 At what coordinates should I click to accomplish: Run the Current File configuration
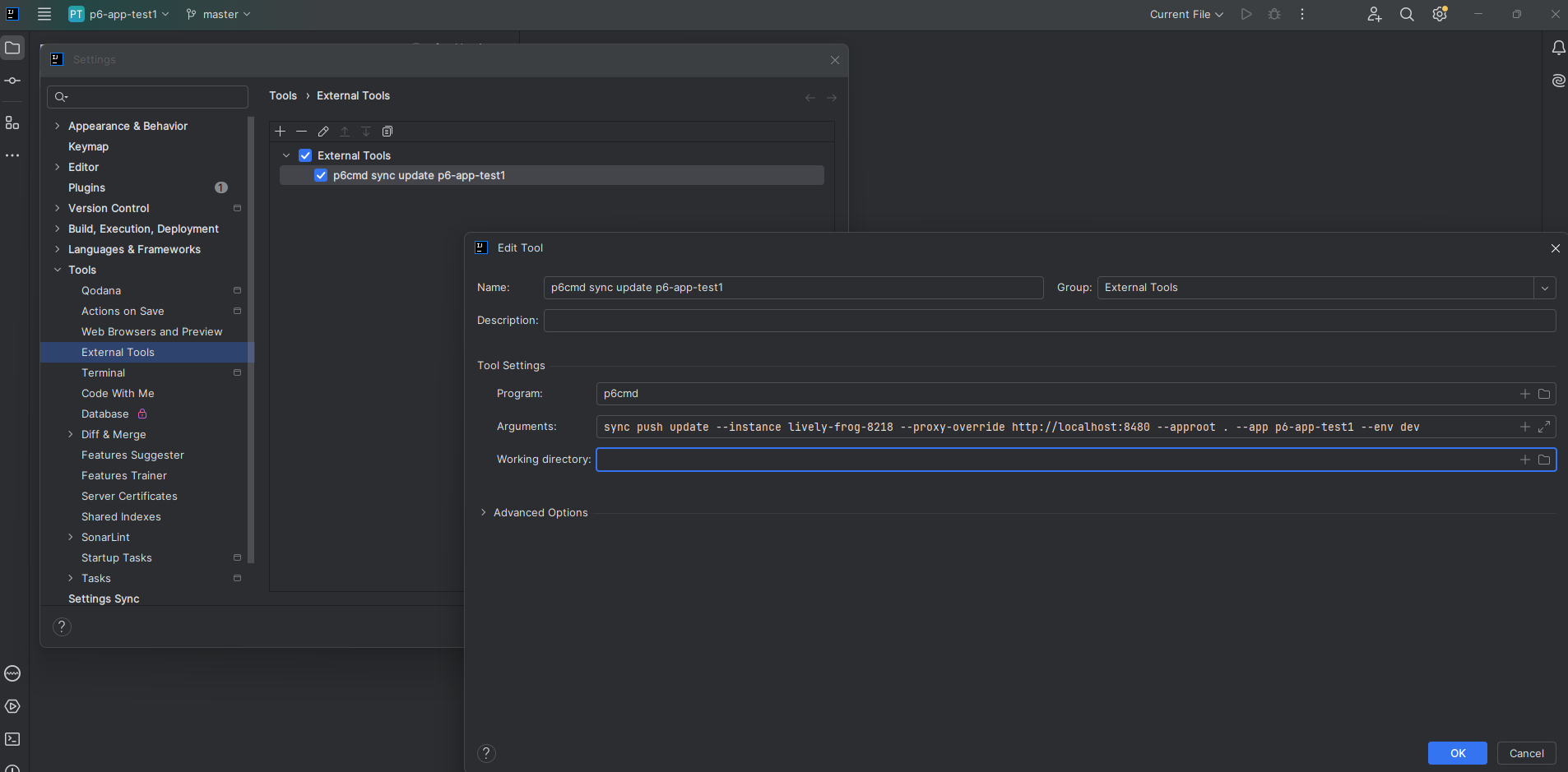tap(1246, 14)
